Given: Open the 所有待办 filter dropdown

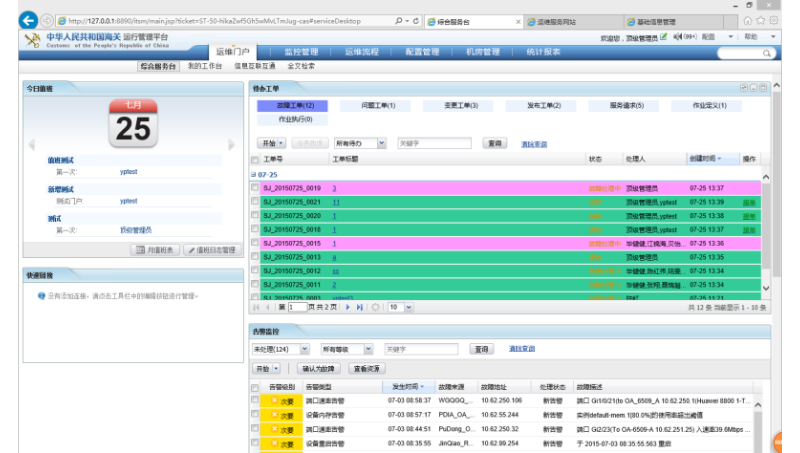Looking at the screenshot, I should coord(382,143).
